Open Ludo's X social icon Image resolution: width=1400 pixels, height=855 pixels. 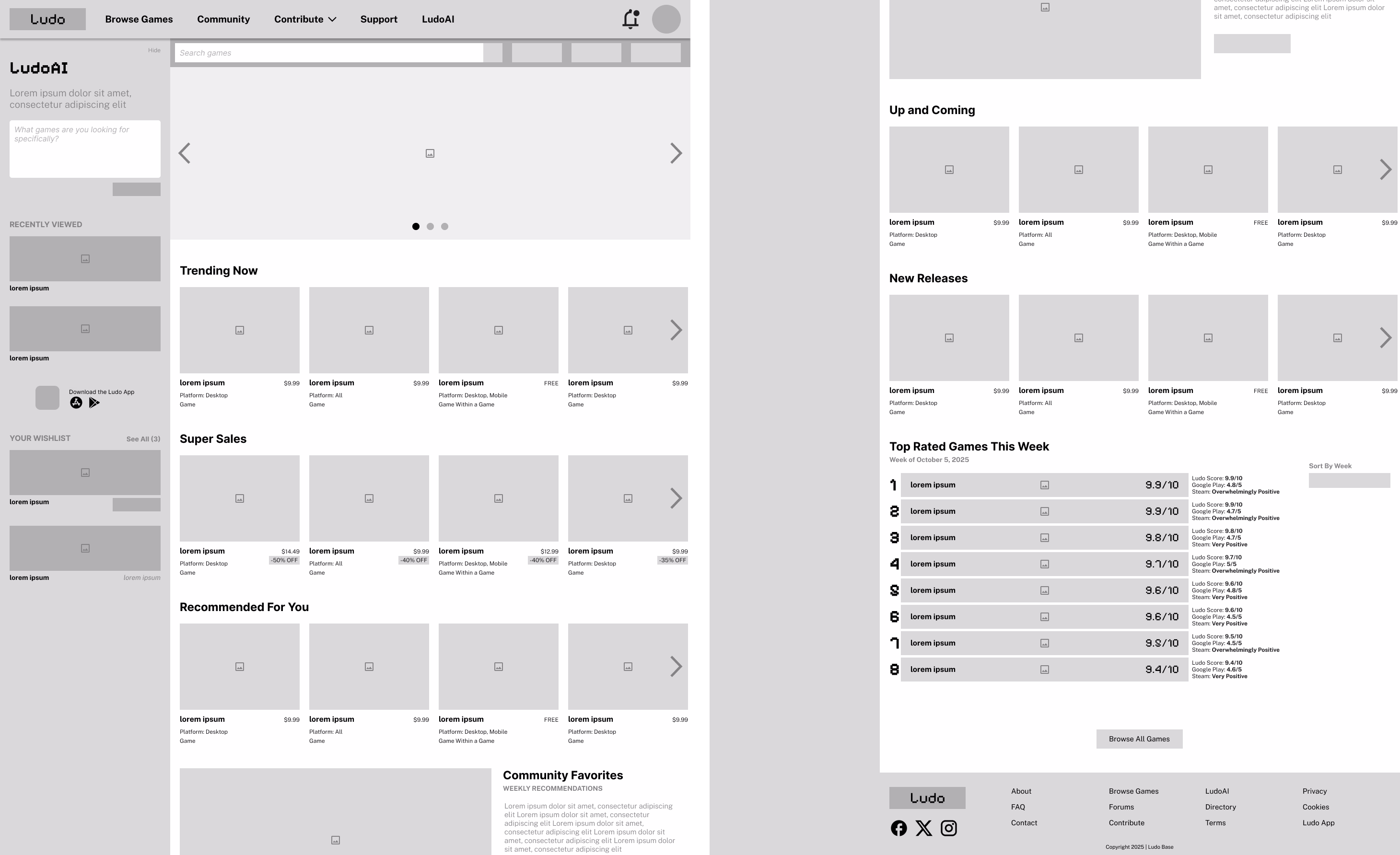[x=924, y=828]
